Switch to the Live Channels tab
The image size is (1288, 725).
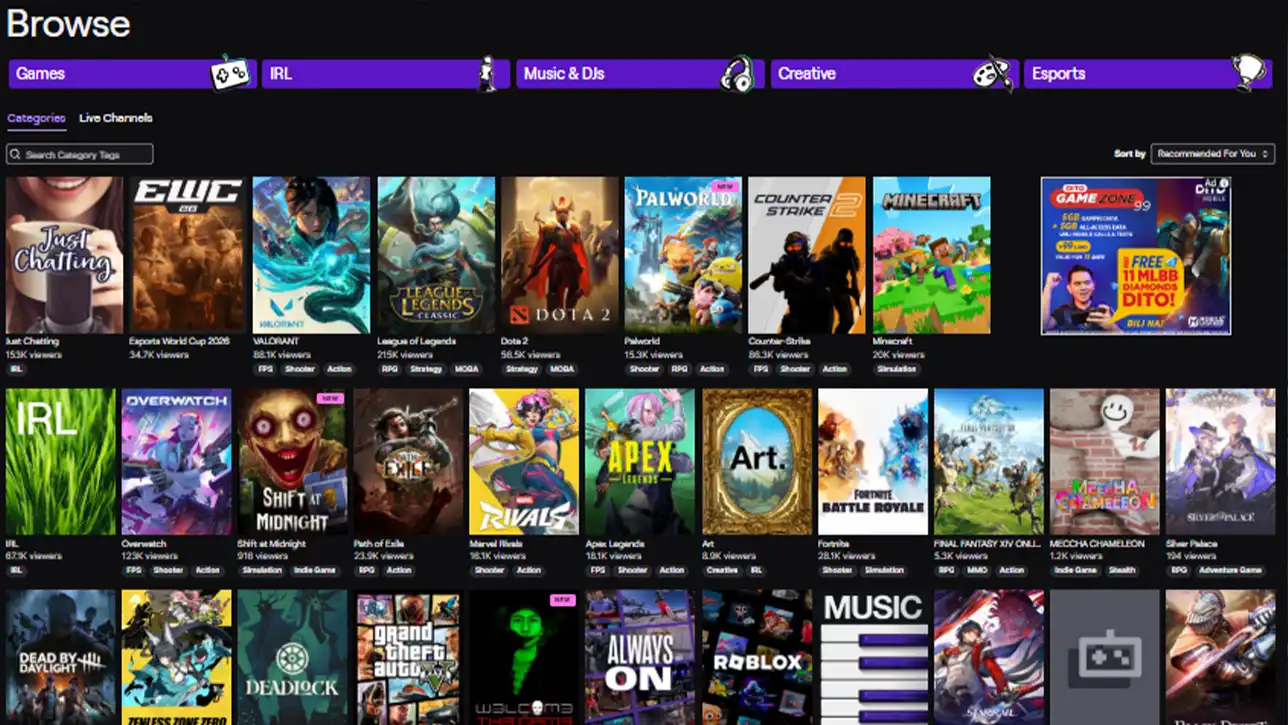[116, 118]
